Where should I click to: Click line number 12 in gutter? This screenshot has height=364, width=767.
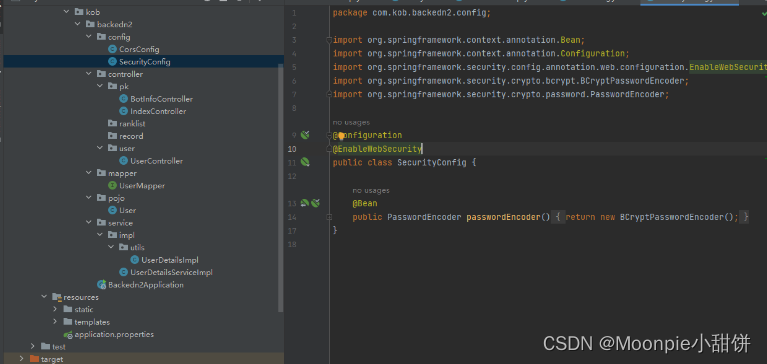click(x=292, y=176)
